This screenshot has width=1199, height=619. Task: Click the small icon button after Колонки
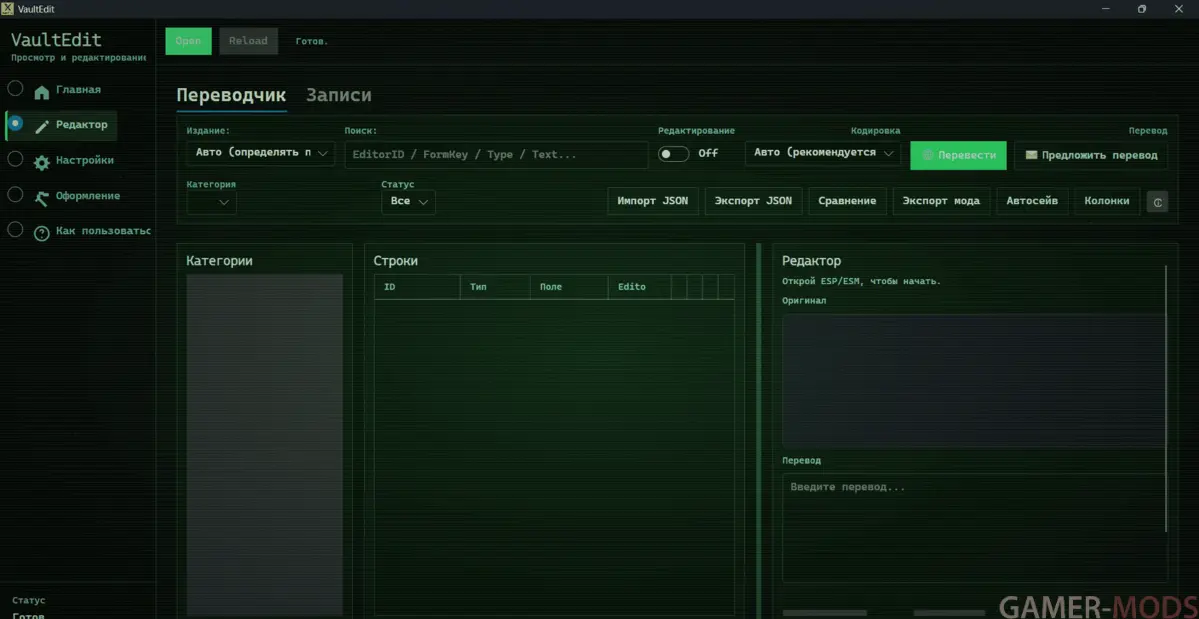pyautogui.click(x=1157, y=201)
